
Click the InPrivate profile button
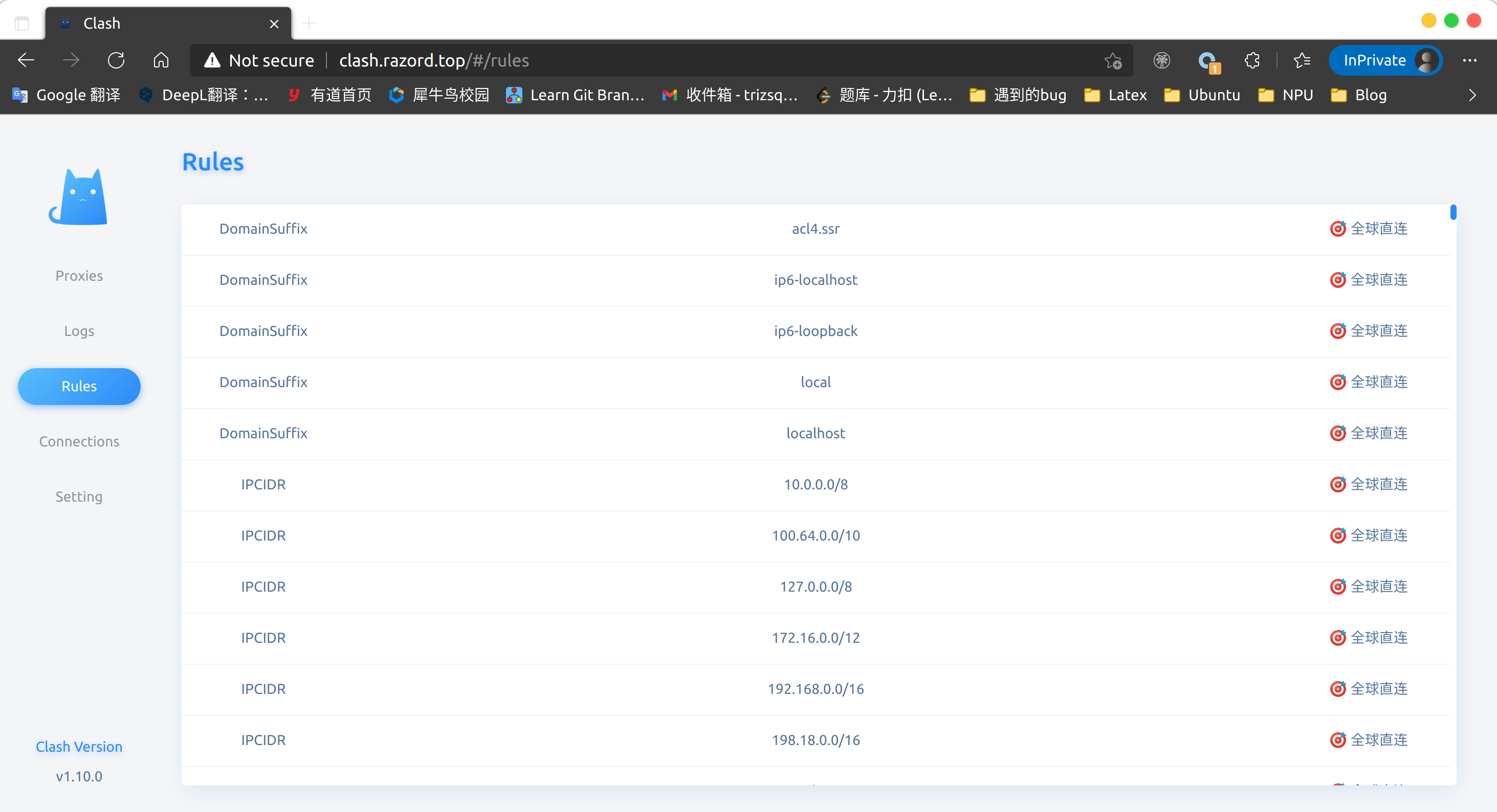tap(1385, 60)
